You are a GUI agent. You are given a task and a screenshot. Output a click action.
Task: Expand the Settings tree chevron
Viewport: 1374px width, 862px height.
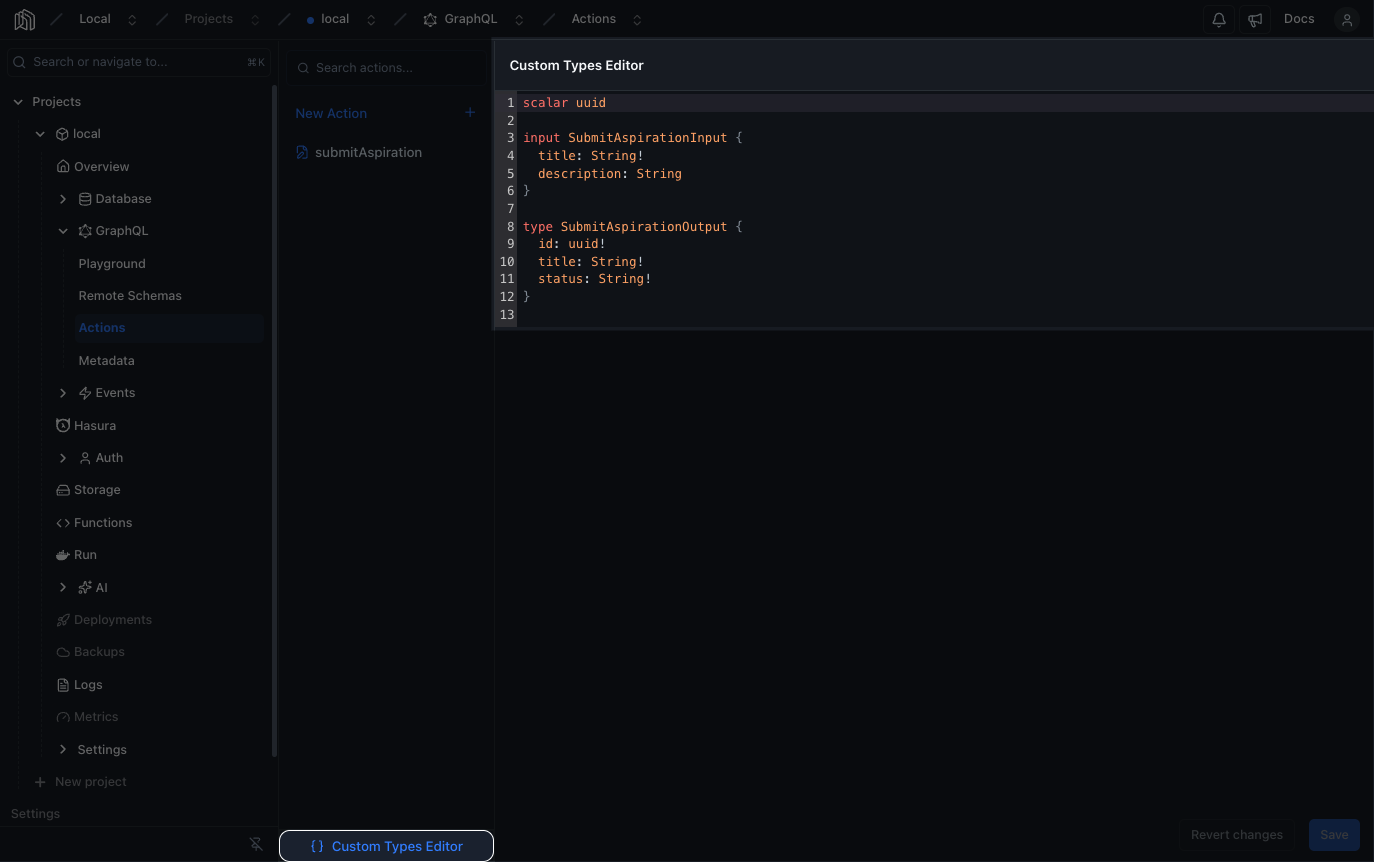point(63,749)
